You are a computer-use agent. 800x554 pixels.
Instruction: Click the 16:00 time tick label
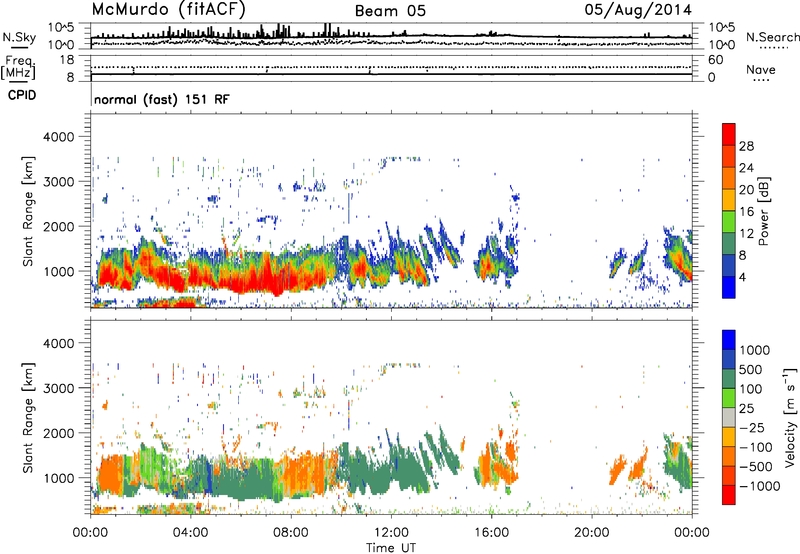tap(491, 533)
